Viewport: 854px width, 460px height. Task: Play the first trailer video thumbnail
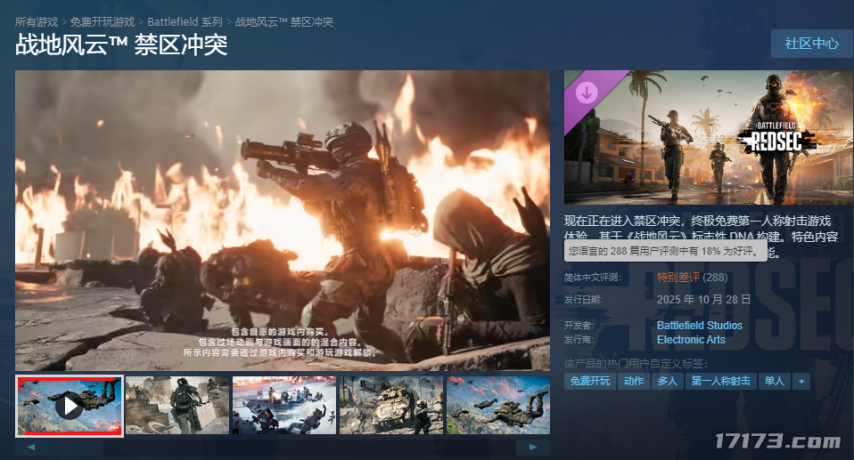[69, 405]
